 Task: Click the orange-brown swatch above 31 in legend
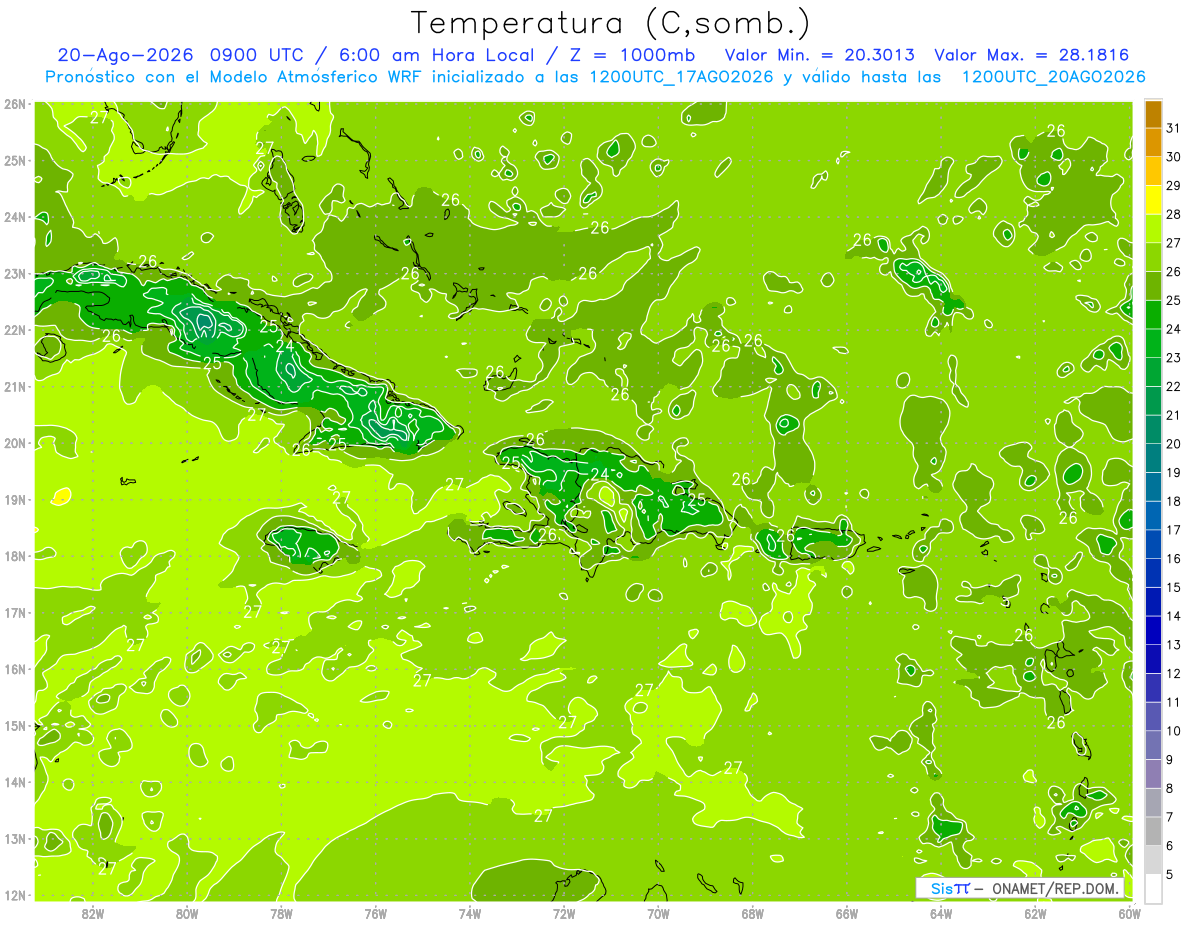tap(1154, 114)
